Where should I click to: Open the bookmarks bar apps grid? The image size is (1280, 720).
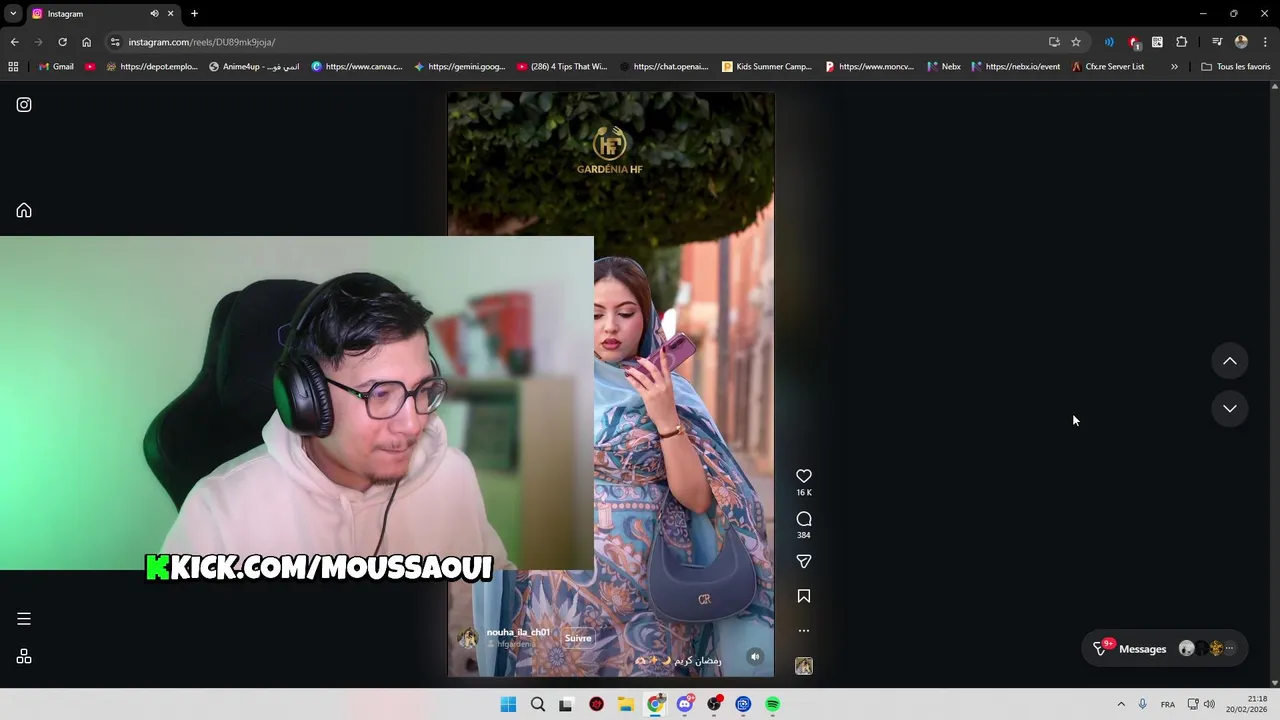13,67
